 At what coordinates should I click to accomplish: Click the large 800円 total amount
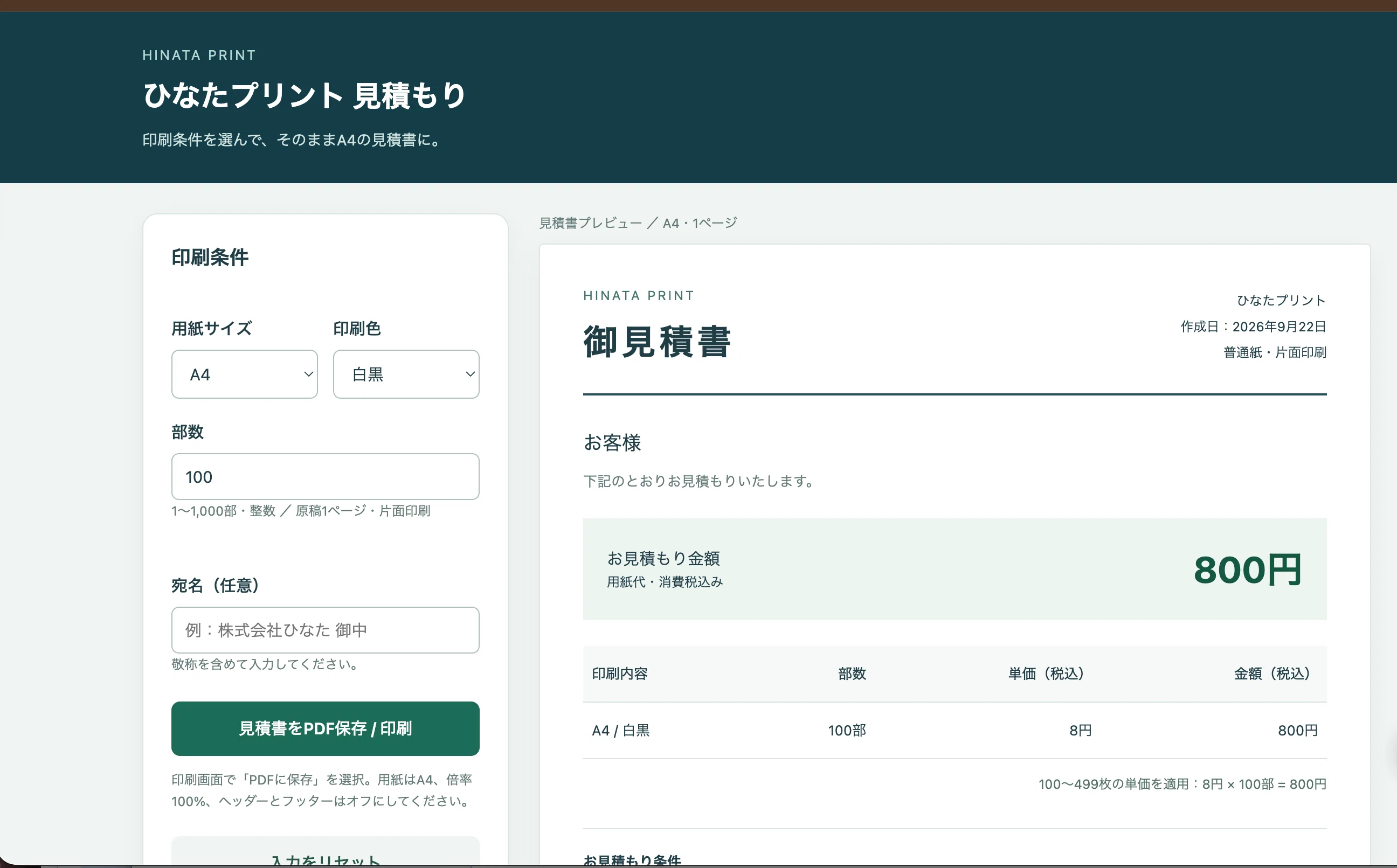1247,570
